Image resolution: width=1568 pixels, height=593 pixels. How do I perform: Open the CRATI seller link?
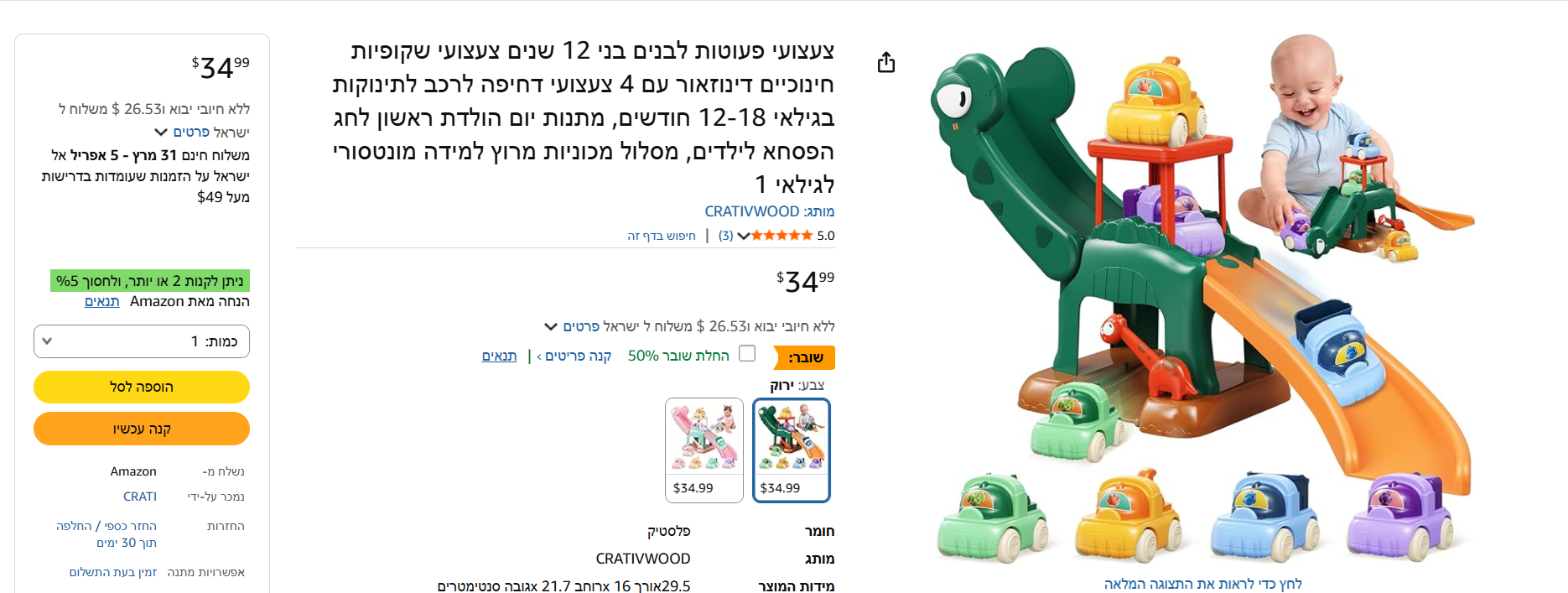tap(140, 497)
